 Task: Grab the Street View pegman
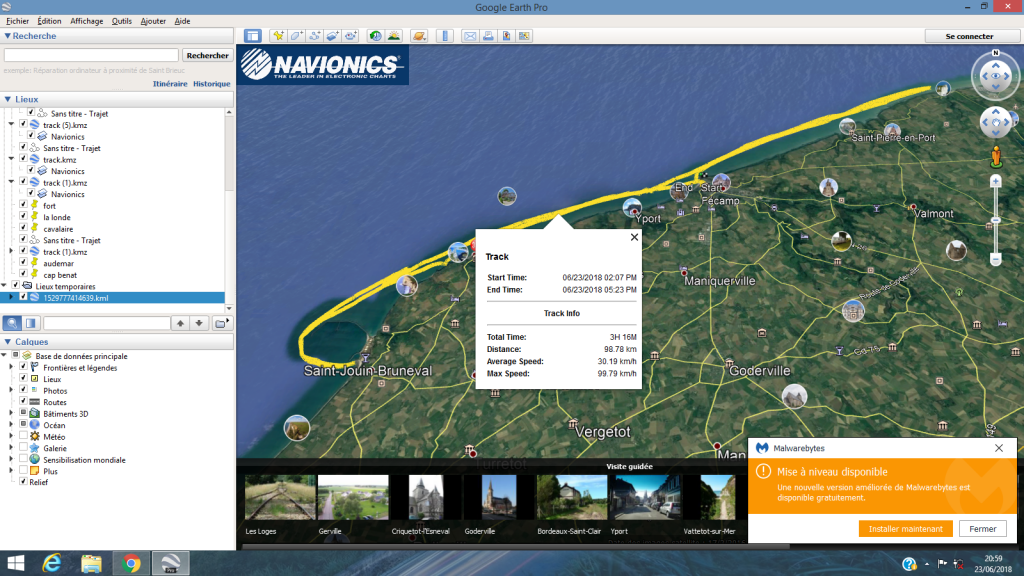click(996, 157)
